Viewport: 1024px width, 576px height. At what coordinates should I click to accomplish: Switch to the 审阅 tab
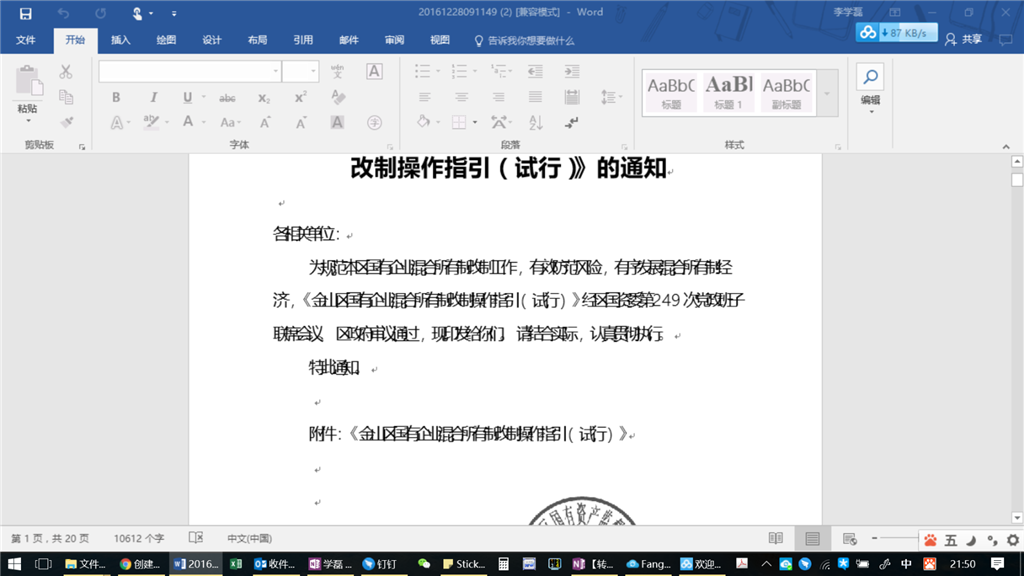[x=394, y=40]
